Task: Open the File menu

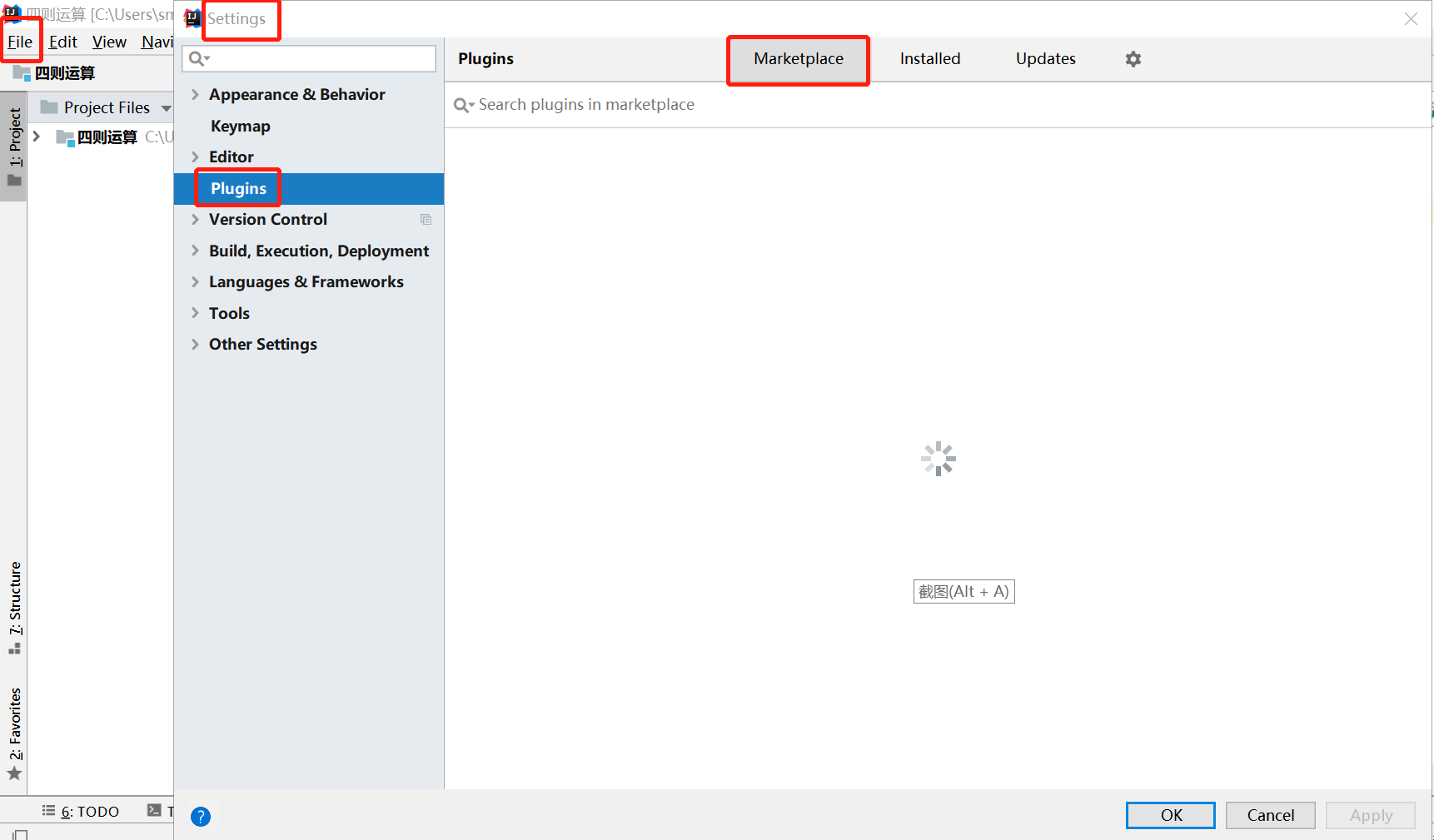Action: coord(20,42)
